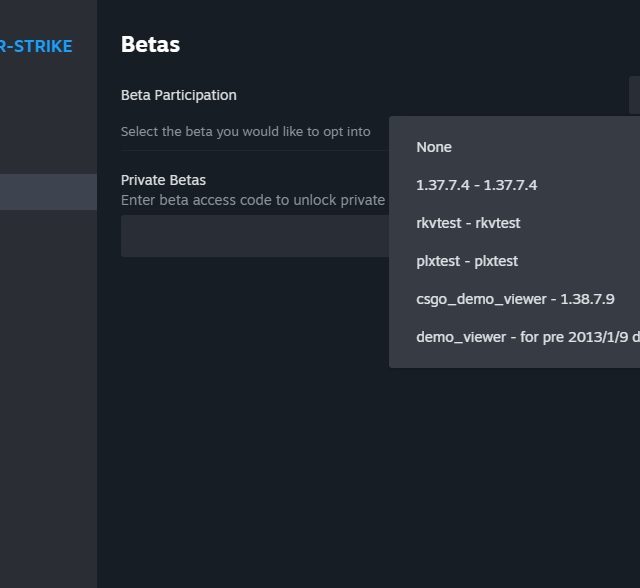The image size is (640, 588).
Task: Opt into csgo_demo_viewer 1.38.7.9 beta
Action: 514,299
